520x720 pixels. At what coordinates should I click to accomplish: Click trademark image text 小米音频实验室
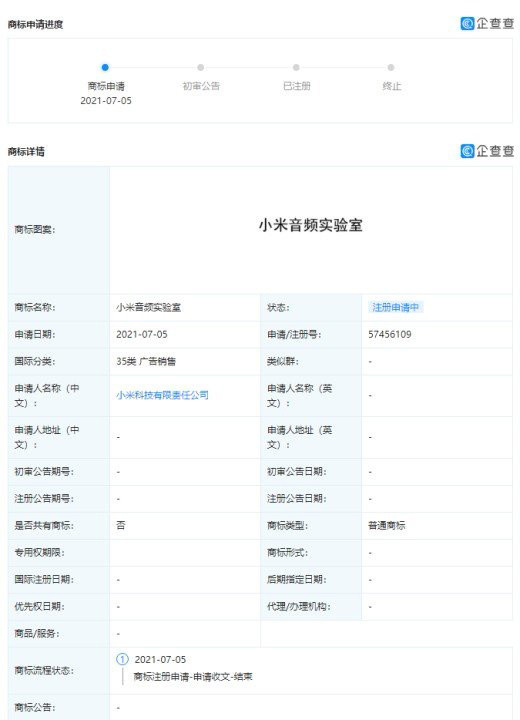point(311,225)
